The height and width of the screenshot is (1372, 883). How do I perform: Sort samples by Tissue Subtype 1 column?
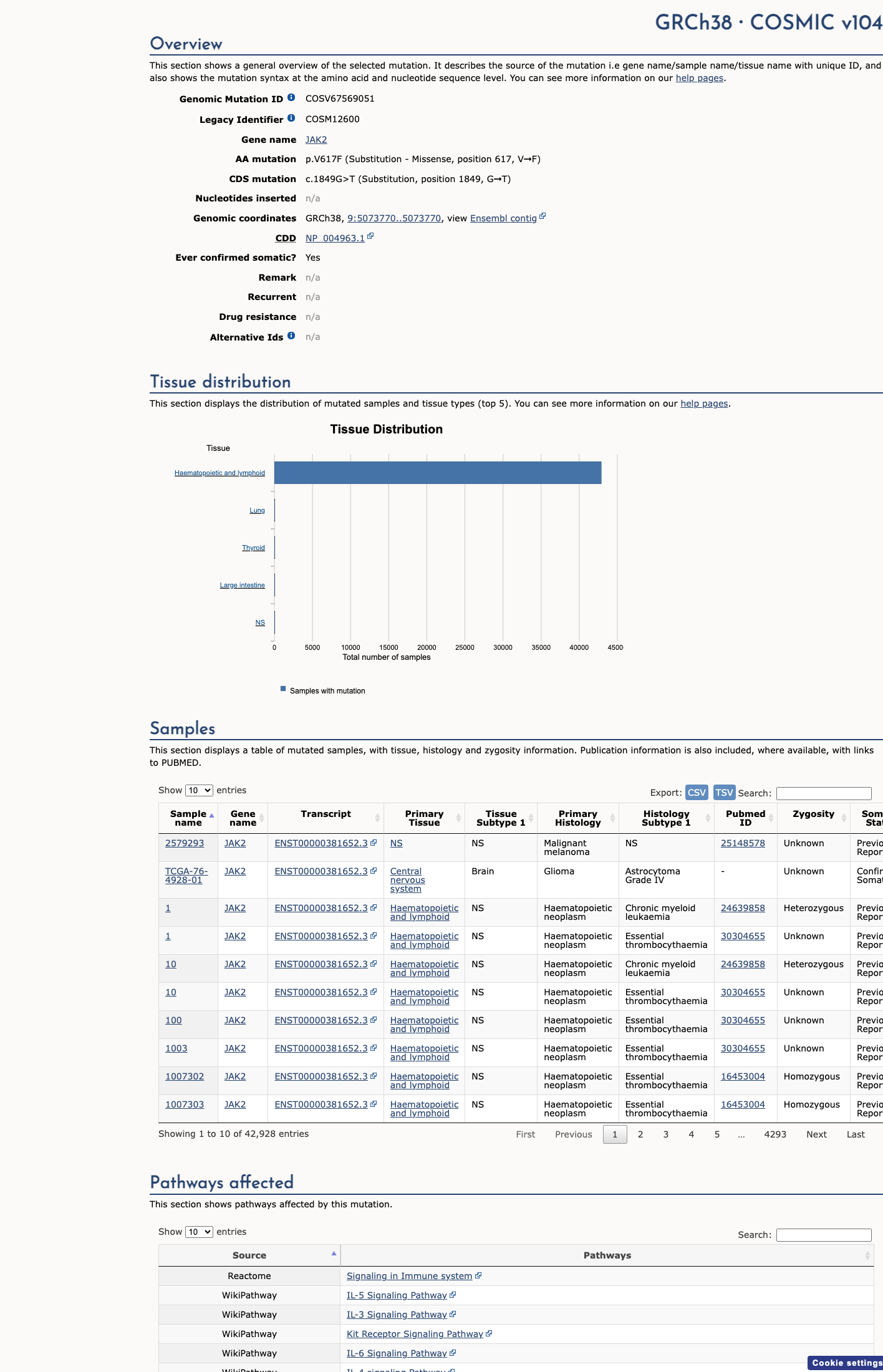501,818
